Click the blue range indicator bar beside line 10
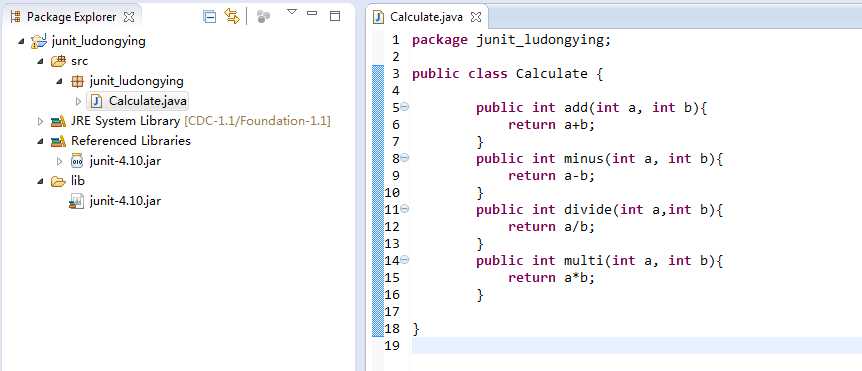 point(378,193)
